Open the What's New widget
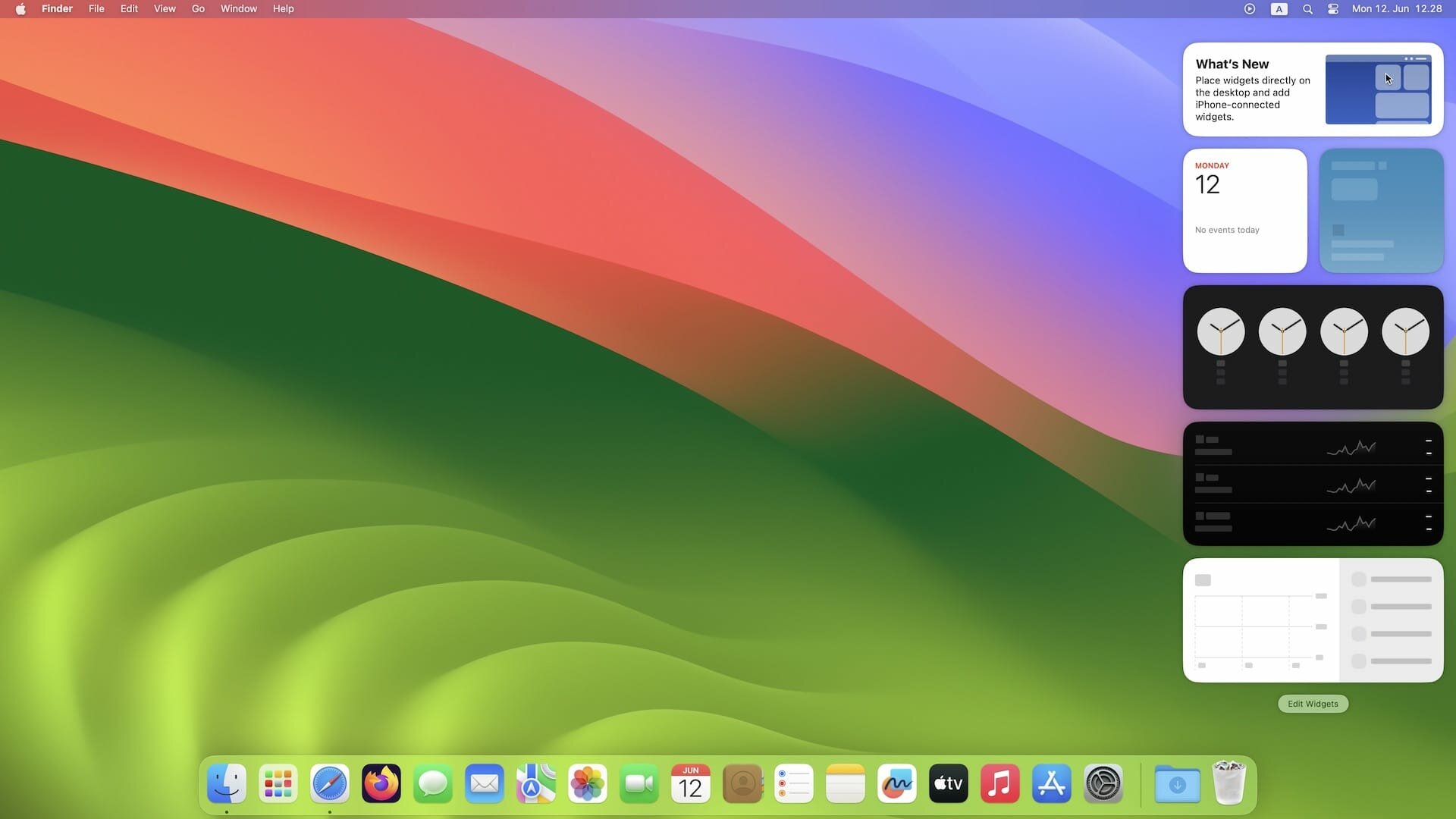1456x819 pixels. click(x=1313, y=89)
